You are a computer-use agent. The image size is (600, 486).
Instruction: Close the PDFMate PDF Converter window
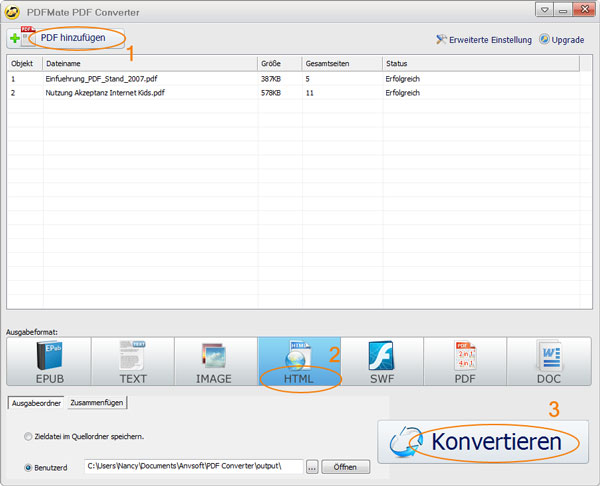584,9
